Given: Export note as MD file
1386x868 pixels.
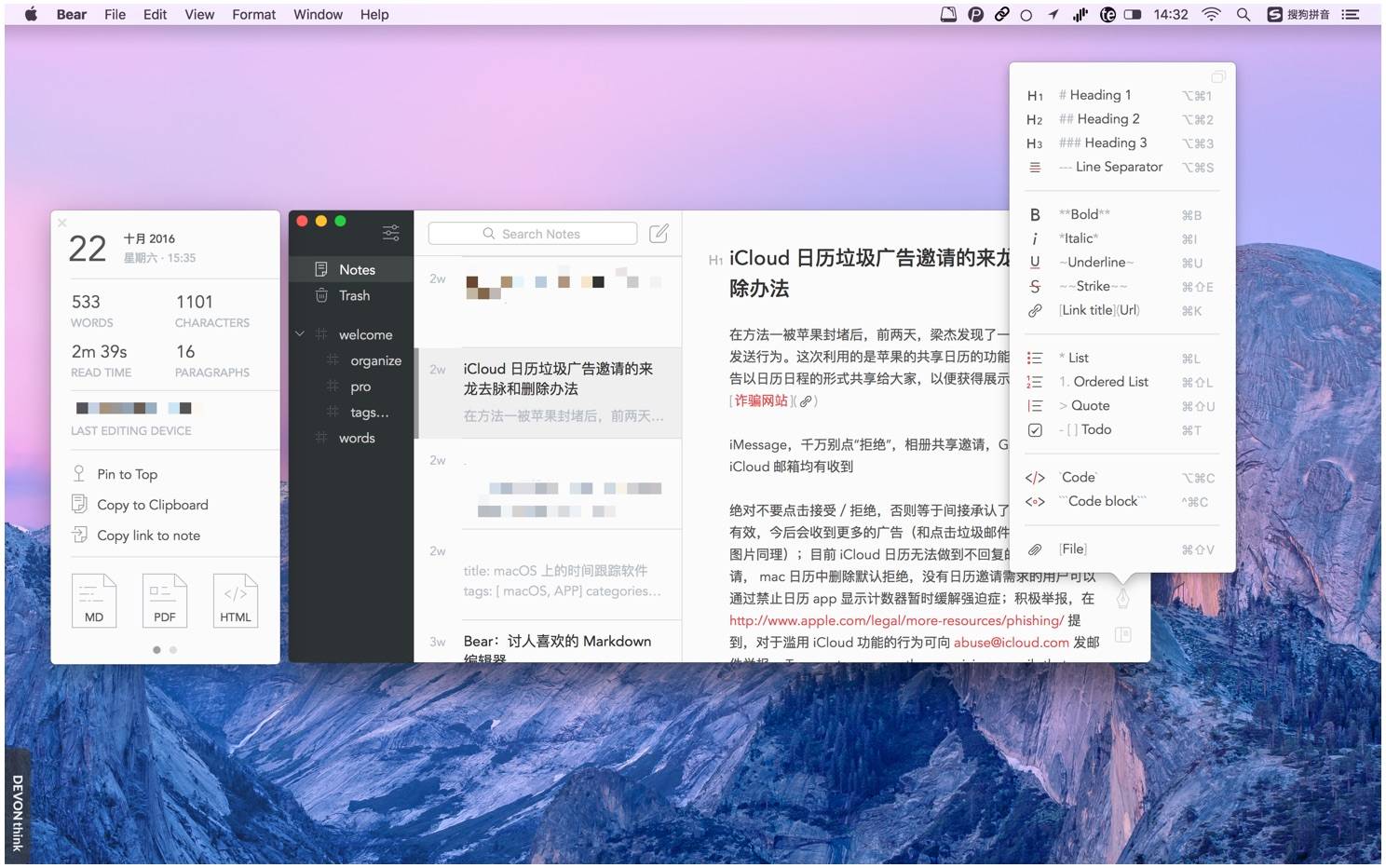Looking at the screenshot, I should tap(94, 601).
